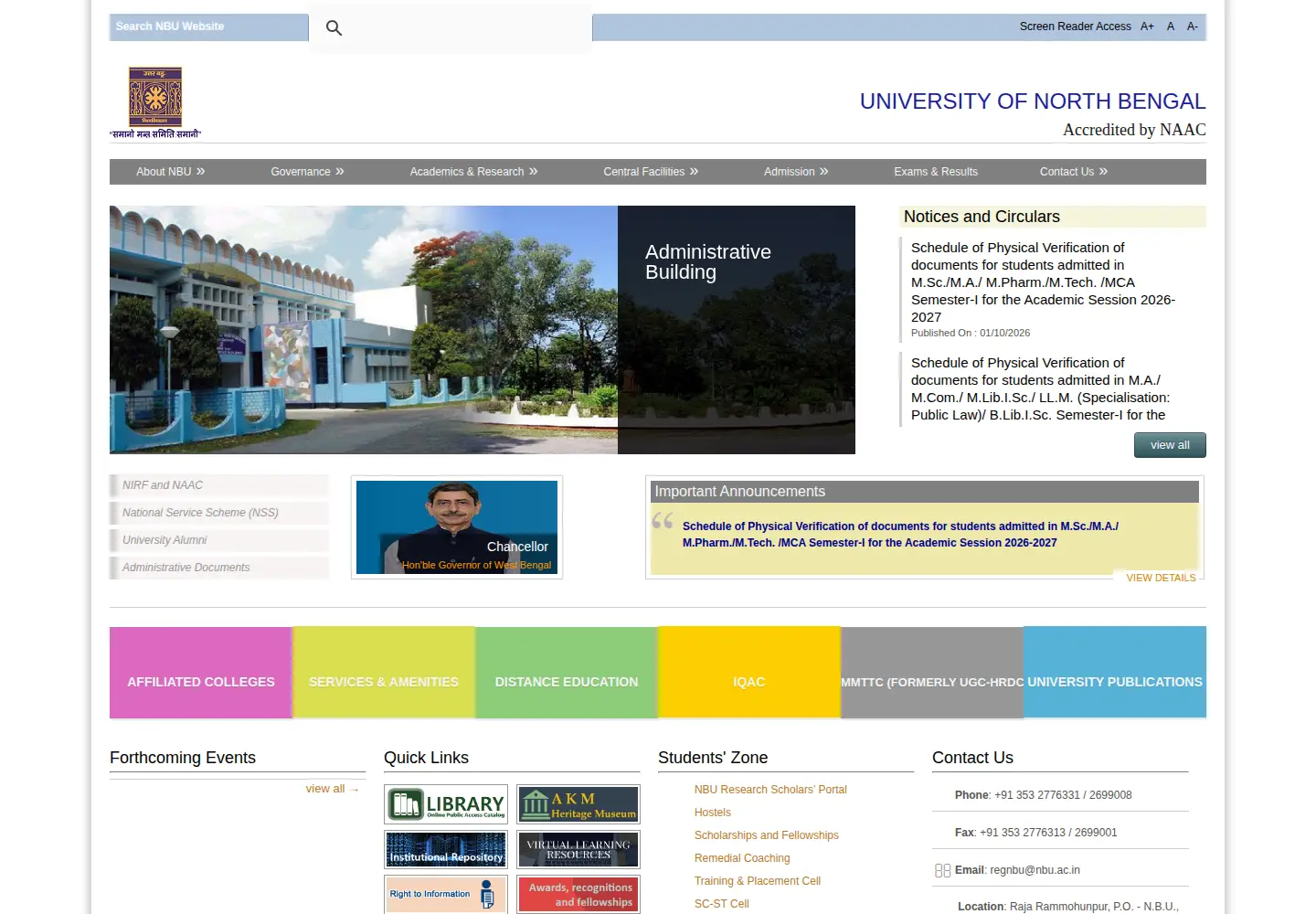1316x914 pixels.
Task: Open the Institutional Repository quick link
Action: tap(446, 849)
